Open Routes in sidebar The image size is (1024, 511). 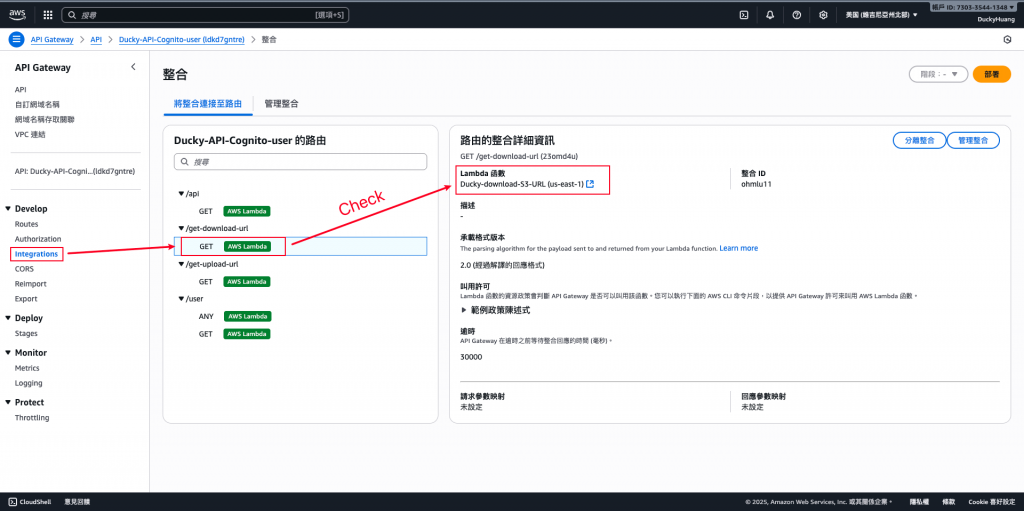[x=27, y=224]
